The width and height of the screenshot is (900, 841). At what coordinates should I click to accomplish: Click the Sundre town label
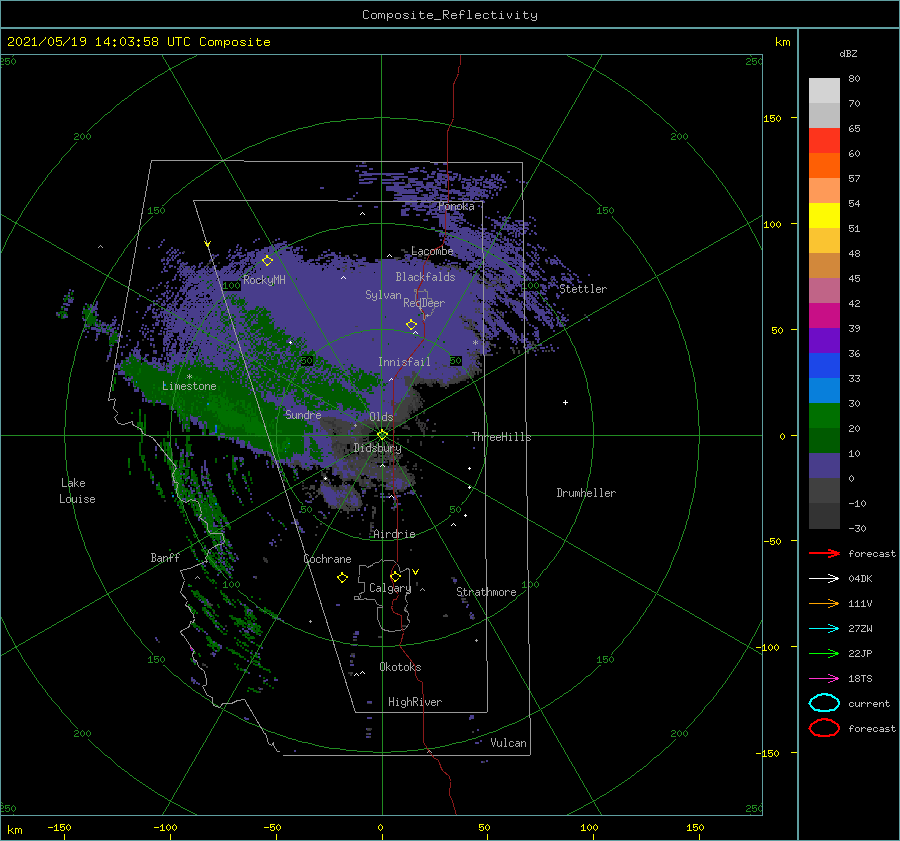click(303, 414)
